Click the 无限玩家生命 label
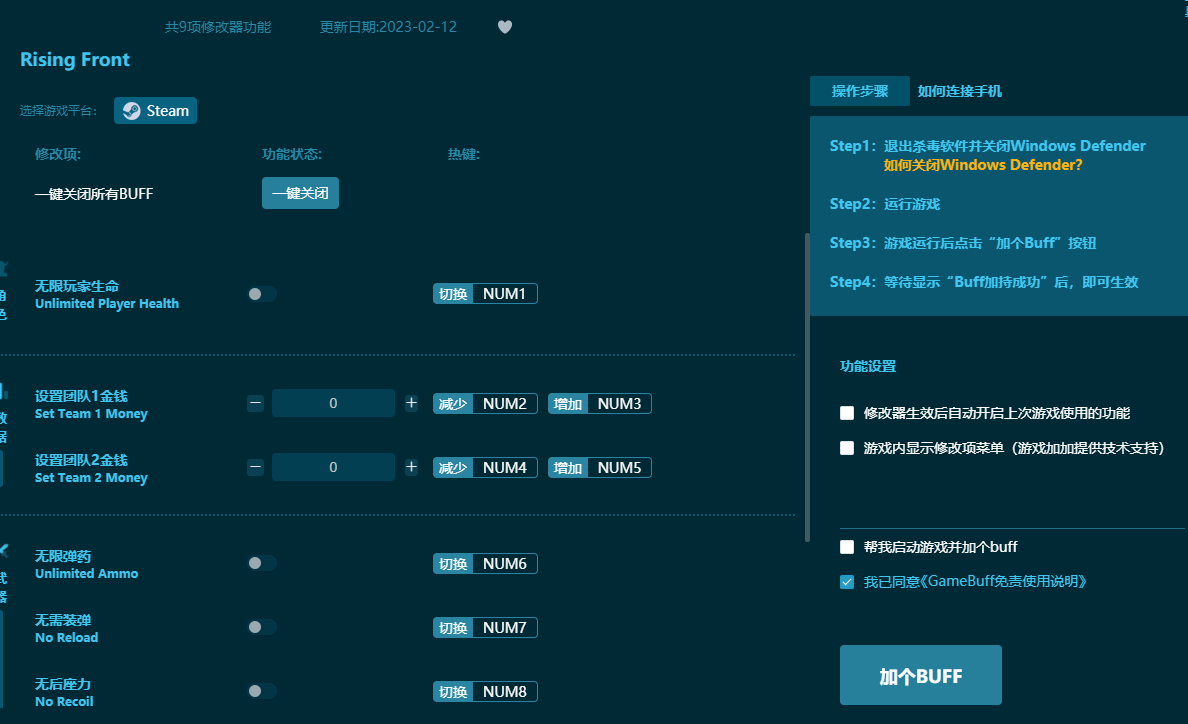This screenshot has width=1188, height=724. (77, 286)
